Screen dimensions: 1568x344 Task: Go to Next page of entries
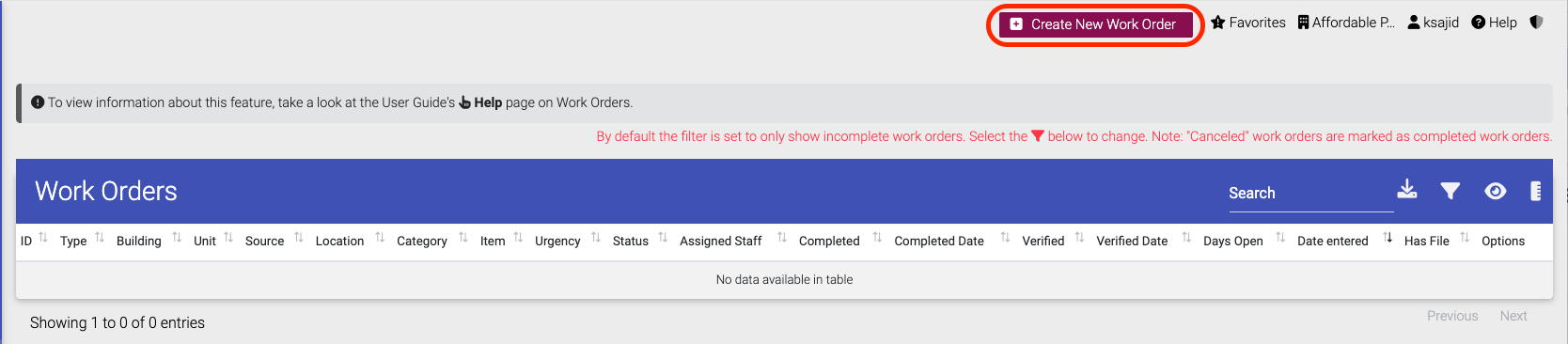[1513, 316]
